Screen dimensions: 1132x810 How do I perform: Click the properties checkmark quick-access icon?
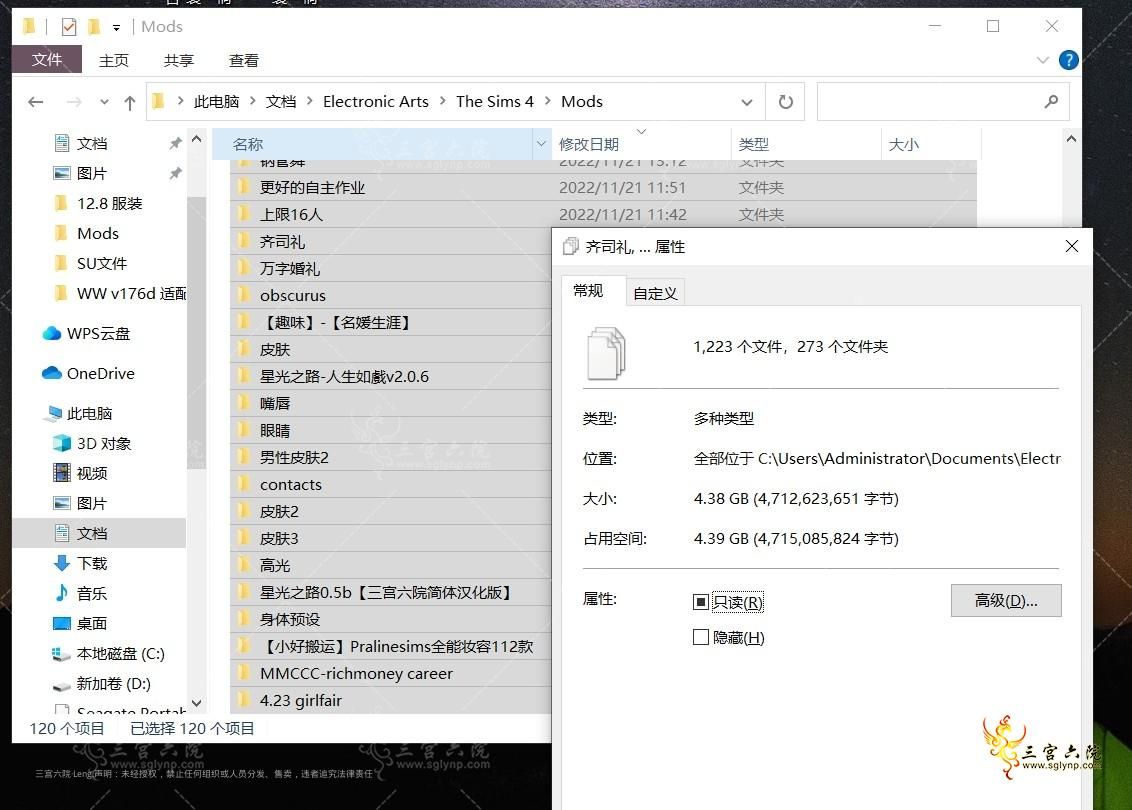tap(69, 27)
